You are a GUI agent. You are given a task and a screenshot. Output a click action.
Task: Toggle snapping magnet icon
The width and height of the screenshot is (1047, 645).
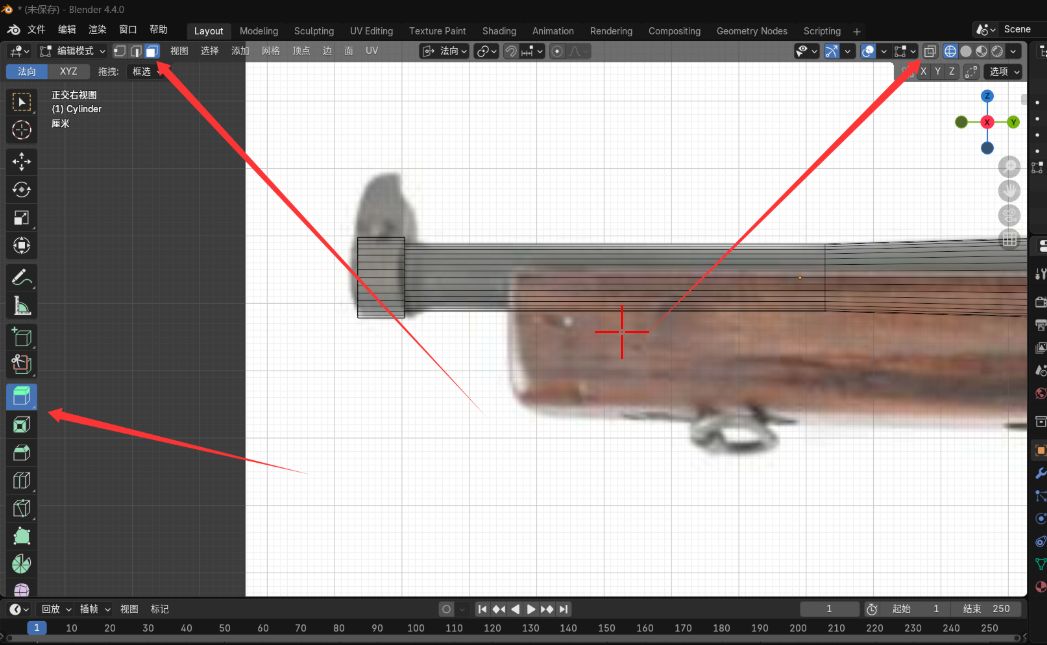(511, 51)
